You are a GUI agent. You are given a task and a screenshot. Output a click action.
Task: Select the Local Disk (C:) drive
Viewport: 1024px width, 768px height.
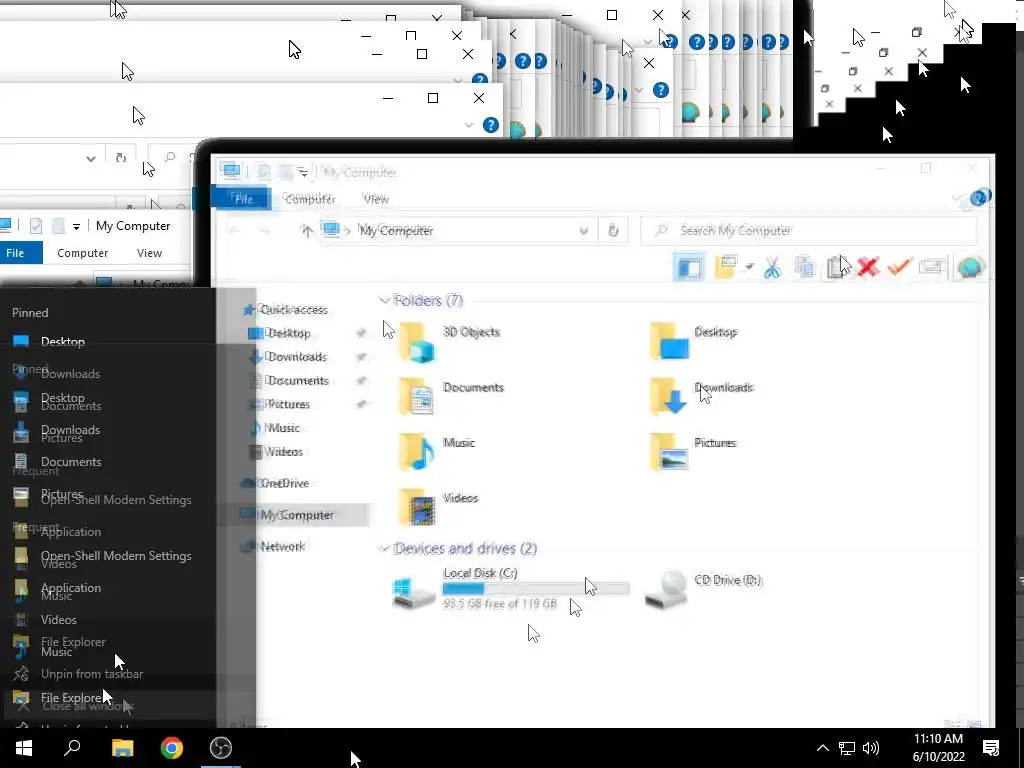[x=510, y=588]
